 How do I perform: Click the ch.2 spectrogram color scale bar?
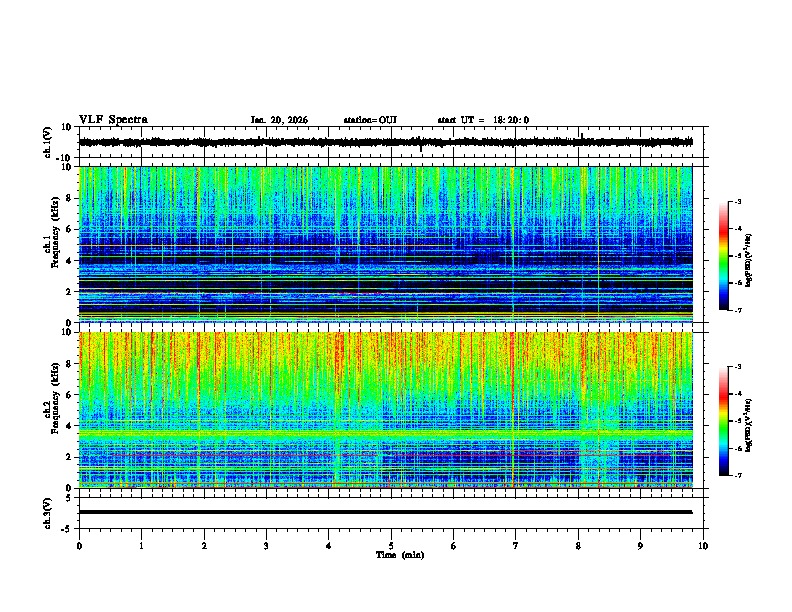[724, 421]
